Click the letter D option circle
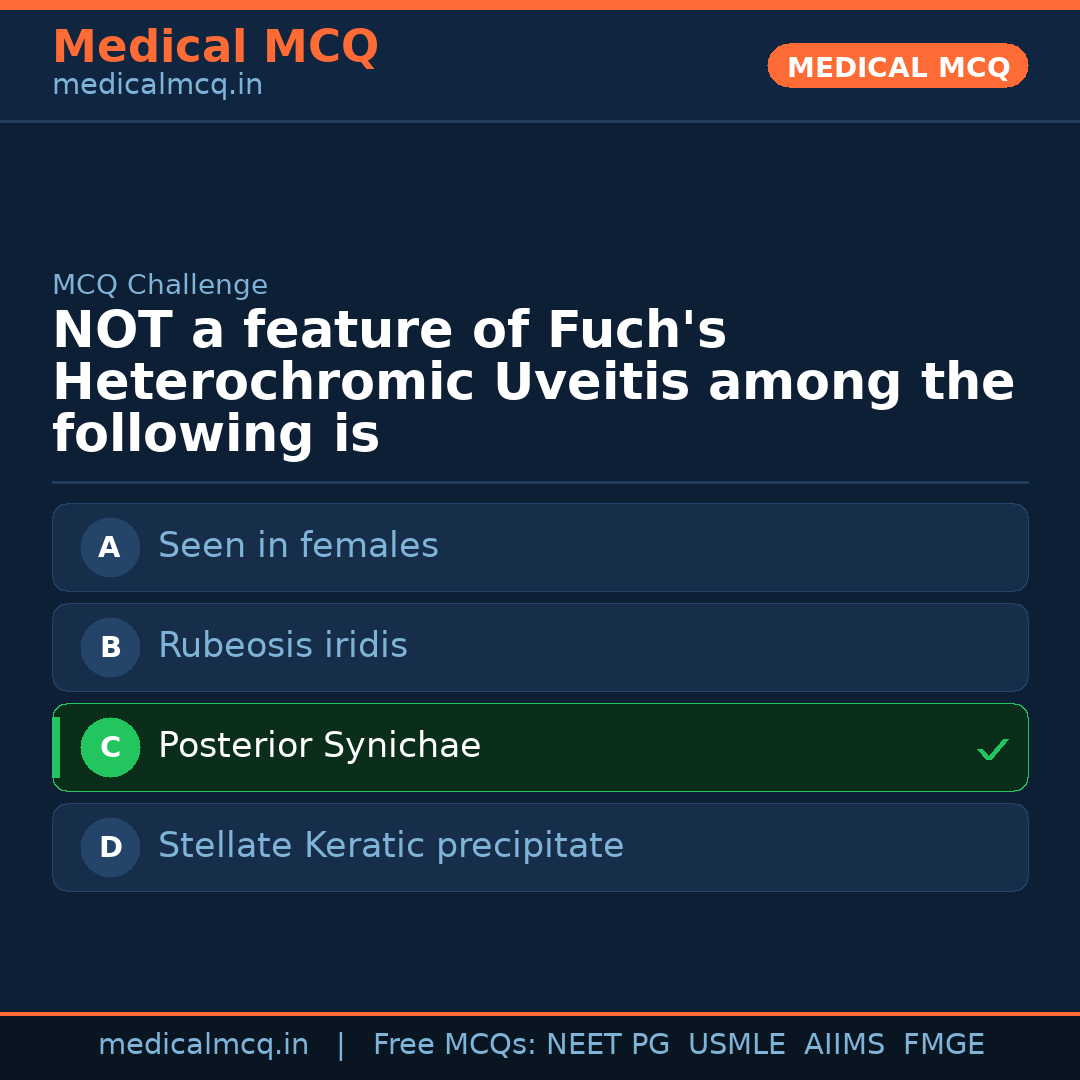Viewport: 1080px width, 1080px height. pyautogui.click(x=110, y=847)
